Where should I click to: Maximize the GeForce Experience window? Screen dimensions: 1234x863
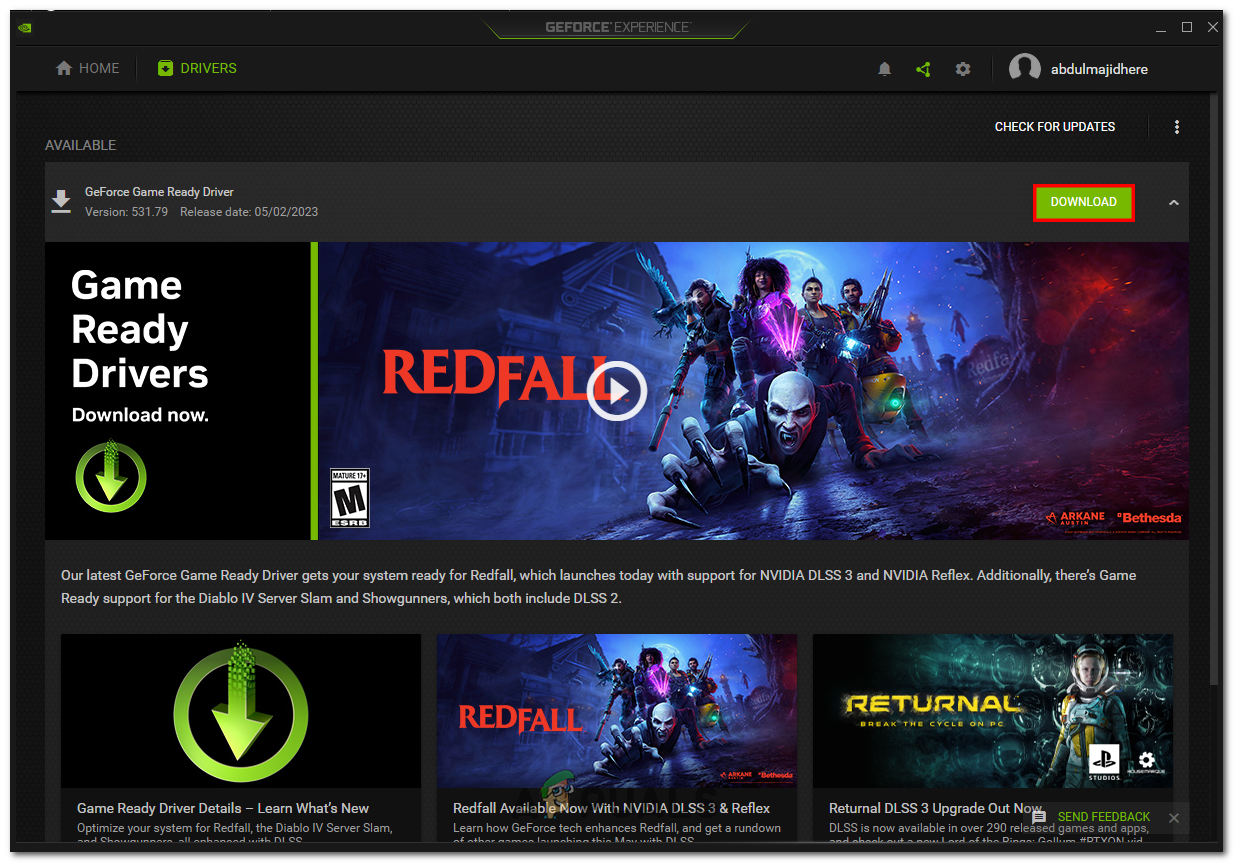tap(1187, 27)
